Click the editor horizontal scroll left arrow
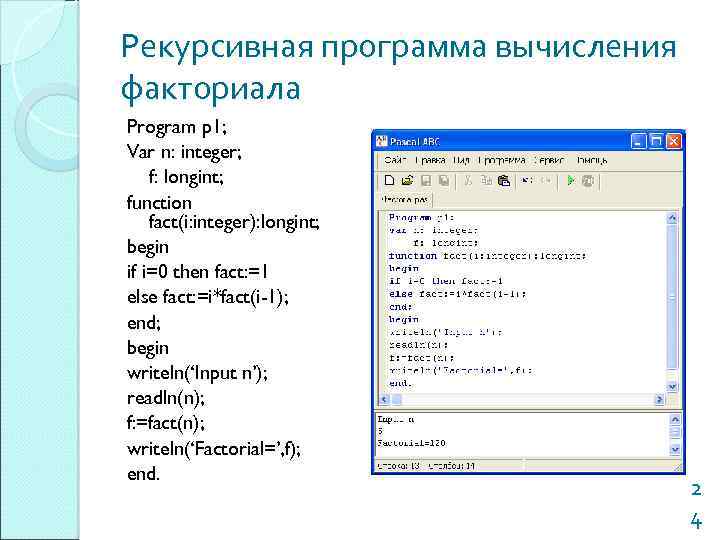This screenshot has height=540, width=720. coord(384,399)
